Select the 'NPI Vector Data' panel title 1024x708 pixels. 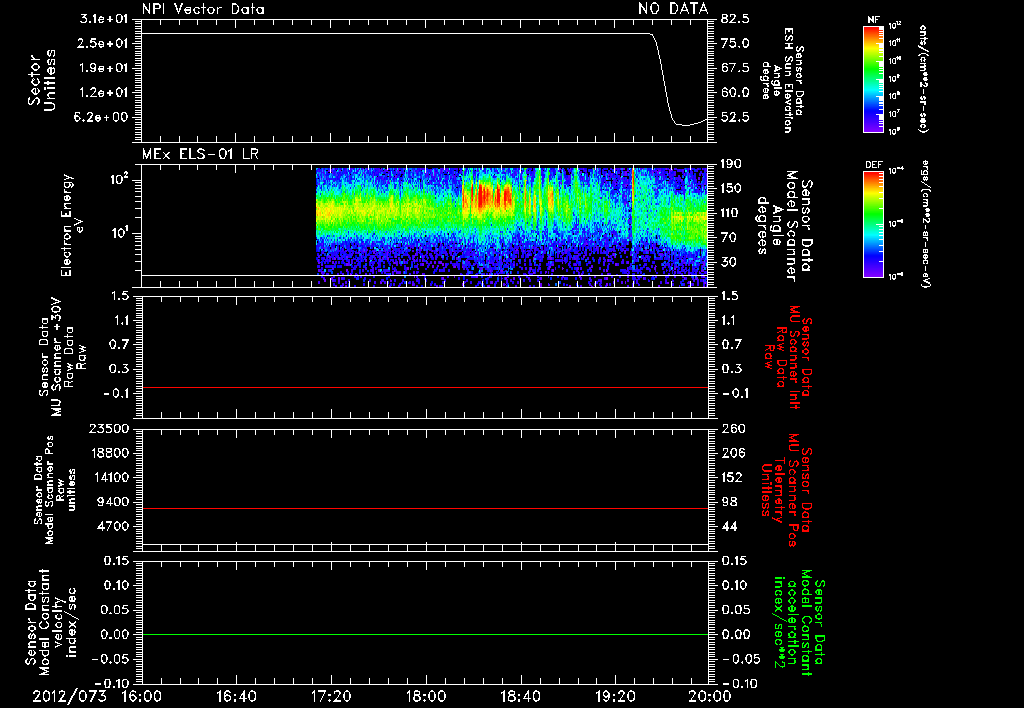[x=203, y=9]
